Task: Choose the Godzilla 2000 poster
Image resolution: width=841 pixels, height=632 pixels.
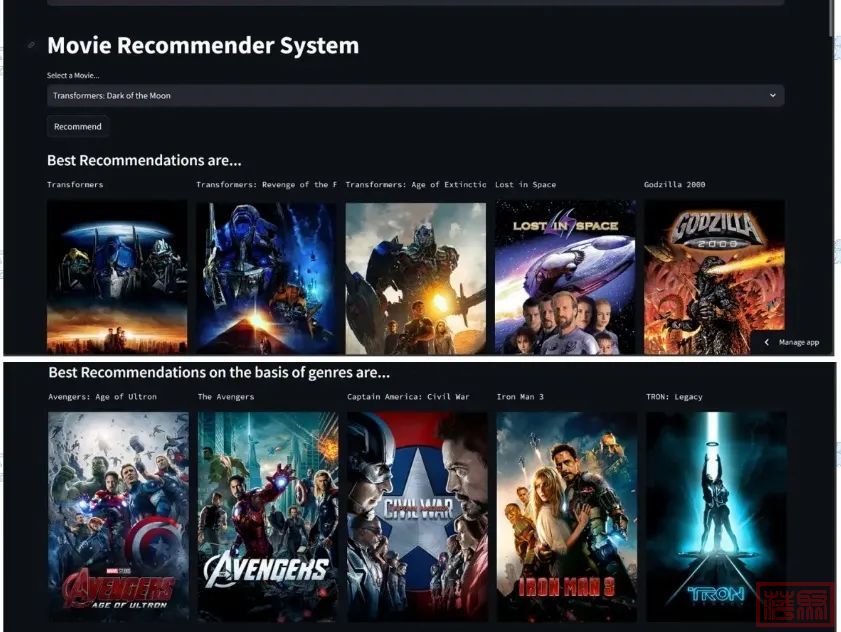Action: tap(714, 277)
